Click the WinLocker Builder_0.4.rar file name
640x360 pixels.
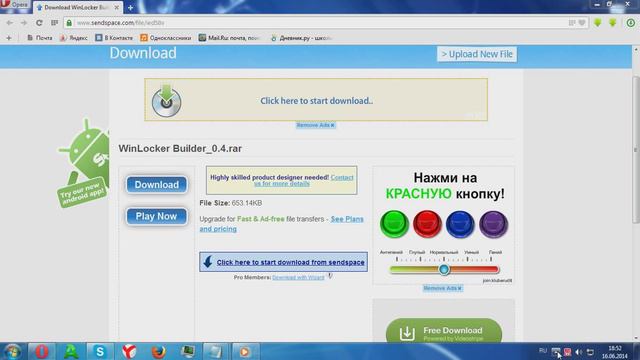180,149
